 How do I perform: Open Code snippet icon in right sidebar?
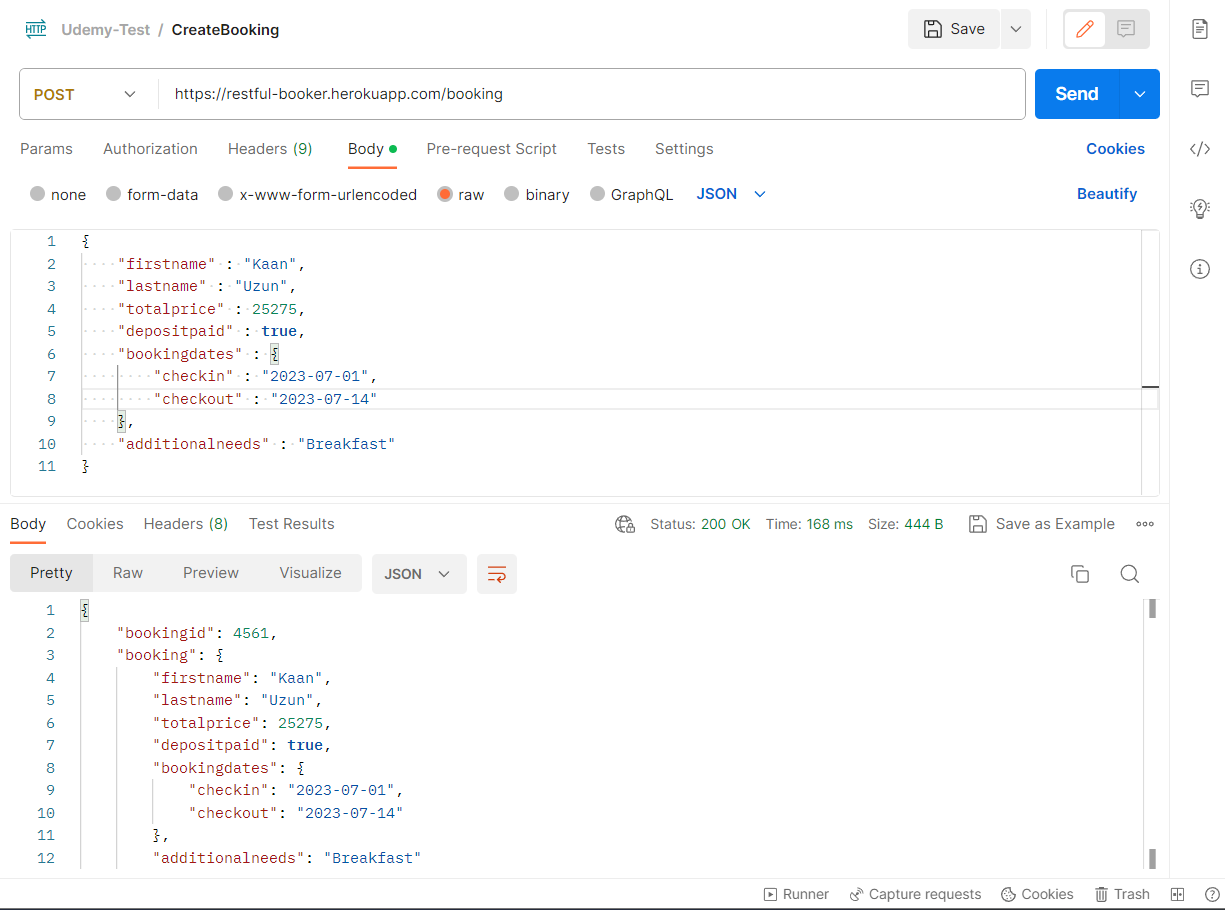(1200, 149)
